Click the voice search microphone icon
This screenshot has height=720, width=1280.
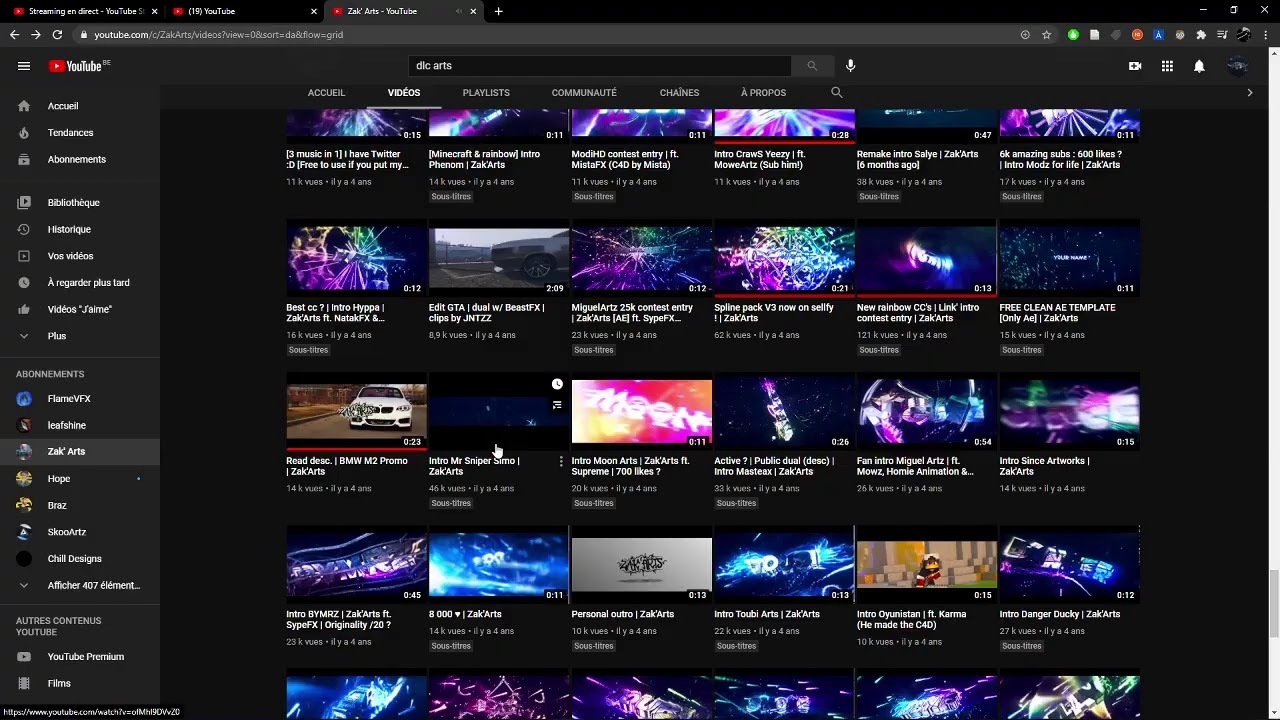click(x=850, y=66)
